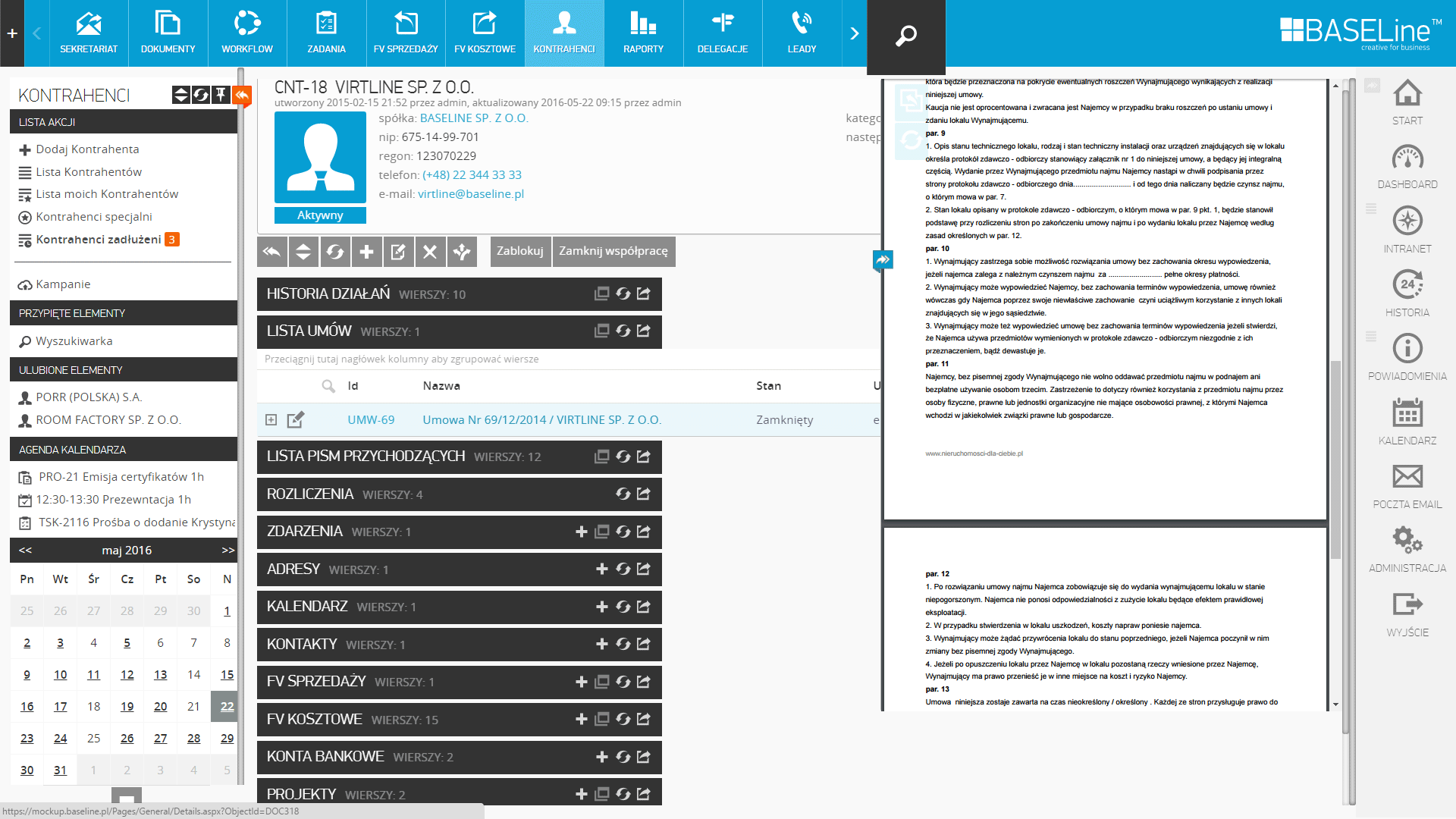1456x819 pixels.
Task: Open Umowa Nr 69/12/2014 link
Action: pyautogui.click(x=542, y=420)
